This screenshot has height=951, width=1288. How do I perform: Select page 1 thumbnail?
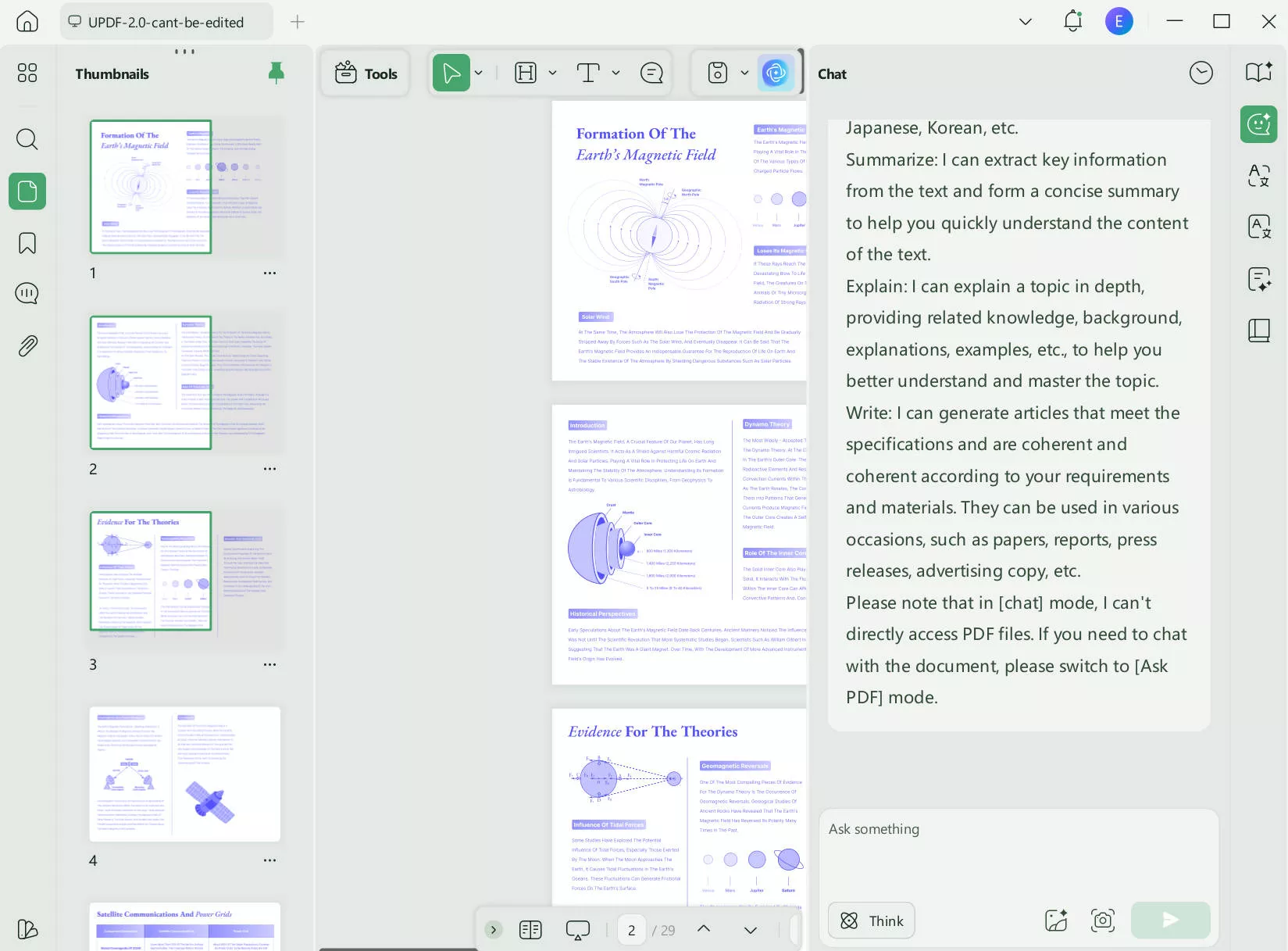(x=185, y=187)
